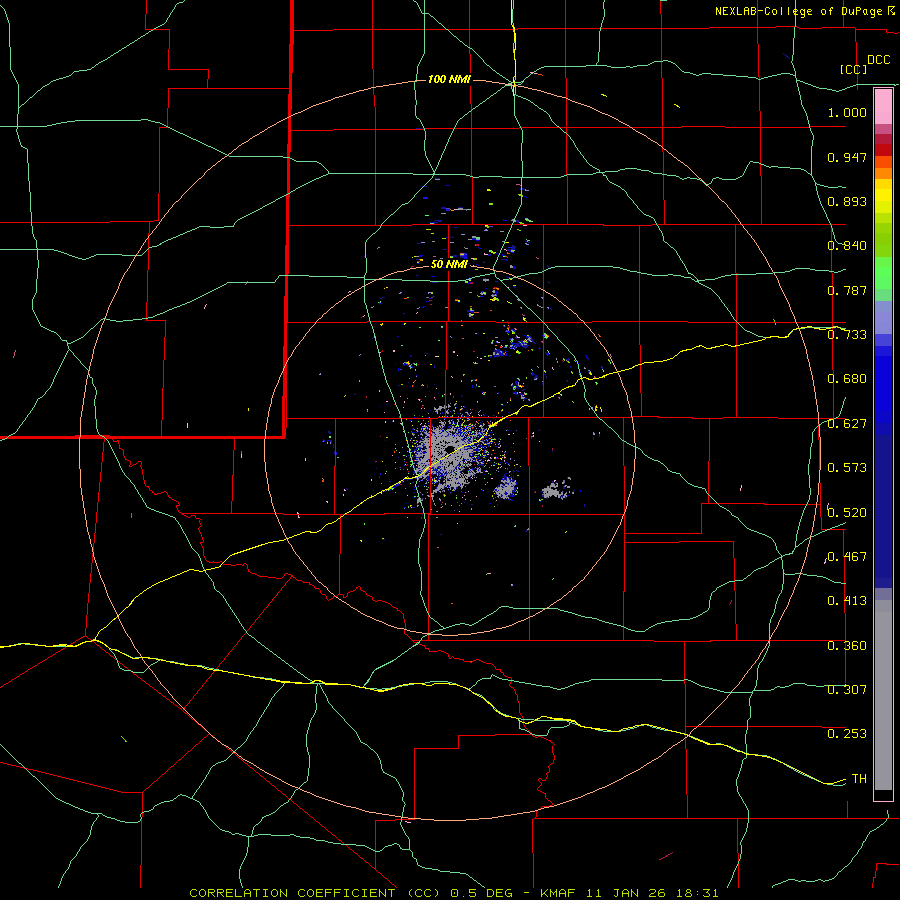
Task: Click the DCC label above the color bar
Action: (878, 60)
